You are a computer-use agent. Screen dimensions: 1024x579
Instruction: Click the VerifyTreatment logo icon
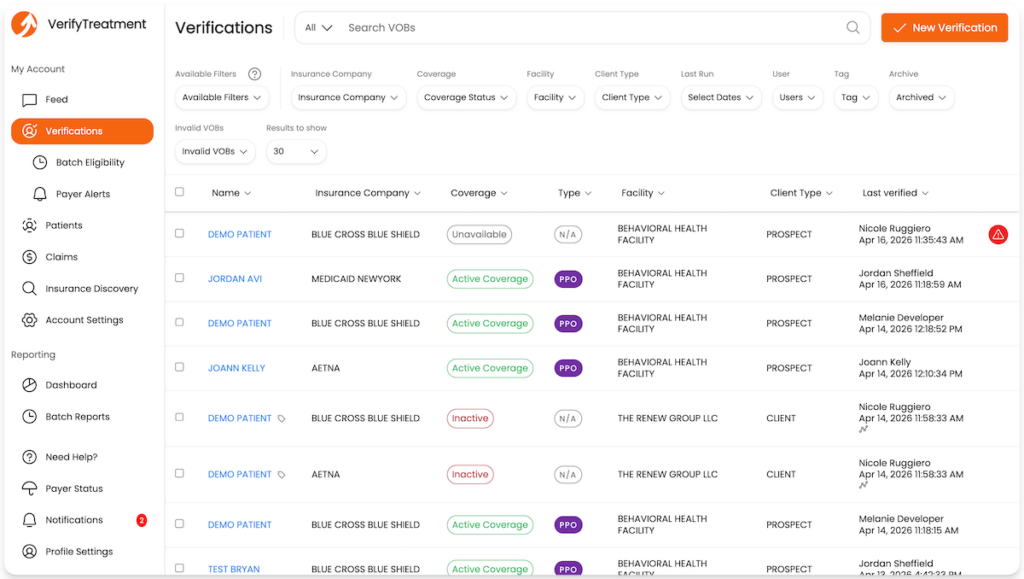(x=24, y=24)
